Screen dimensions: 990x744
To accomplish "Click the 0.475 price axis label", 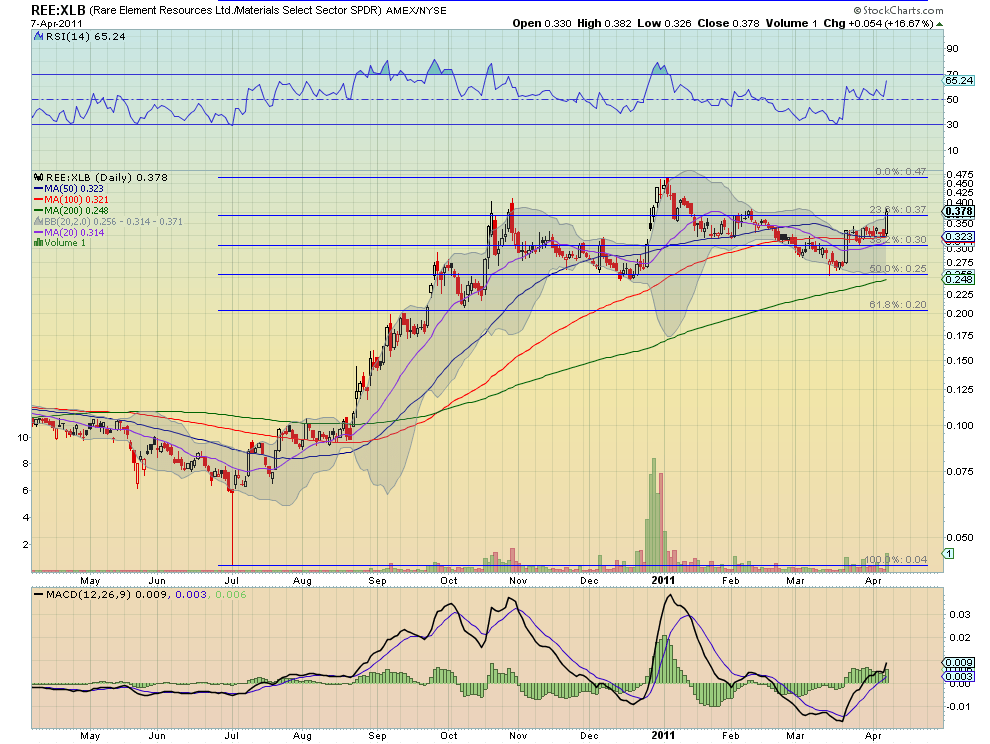I will [960, 174].
